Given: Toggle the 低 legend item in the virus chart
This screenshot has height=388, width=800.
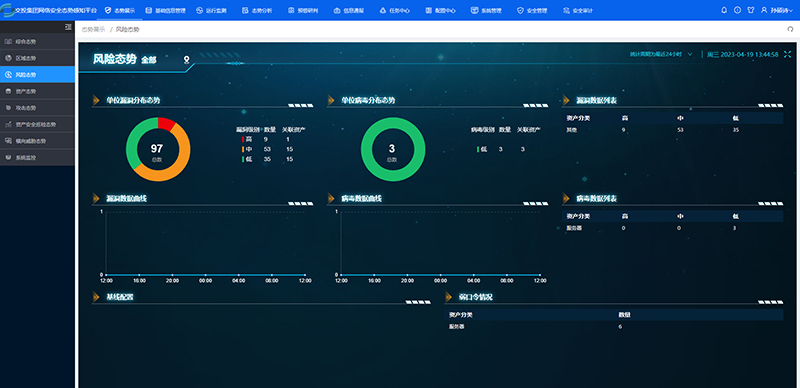Looking at the screenshot, I should coord(482,149).
